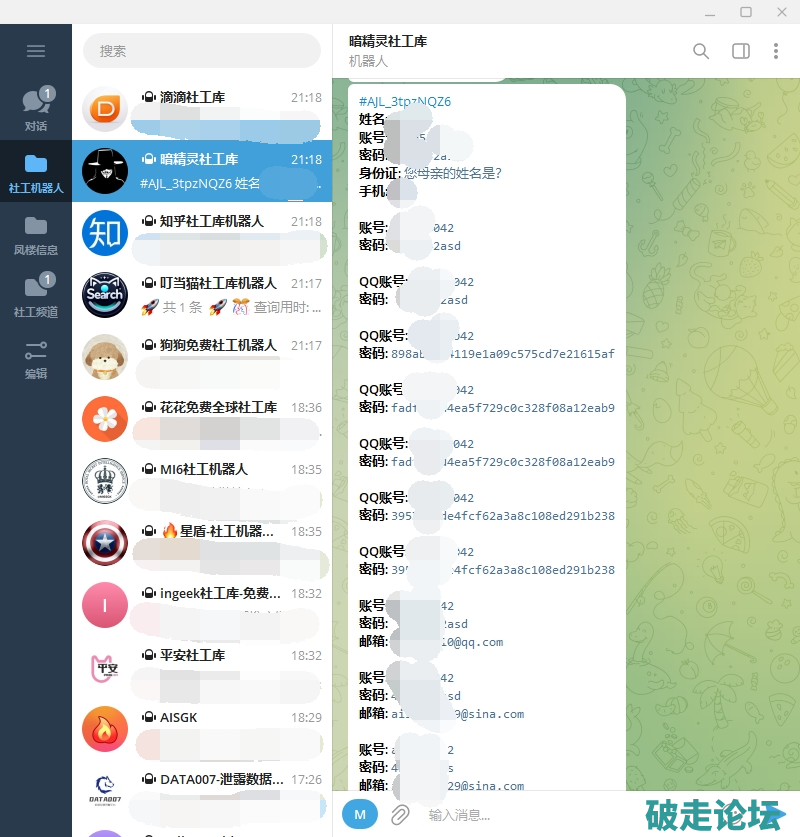Image resolution: width=800 pixels, height=837 pixels.
Task: Click the 输入消息 message input box
Action: click(x=520, y=815)
